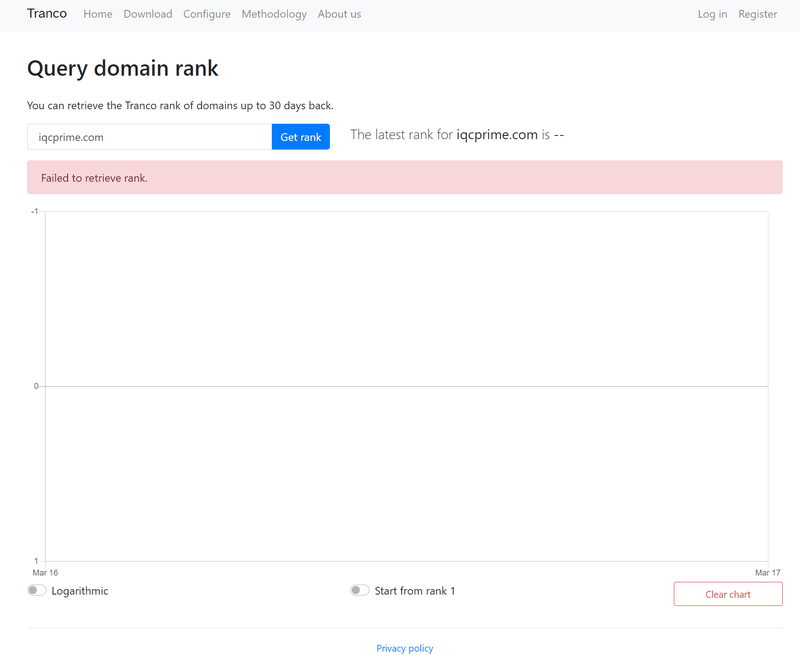Click the Failed to retrieve rank alert
The height and width of the screenshot is (663, 800).
tap(405, 177)
